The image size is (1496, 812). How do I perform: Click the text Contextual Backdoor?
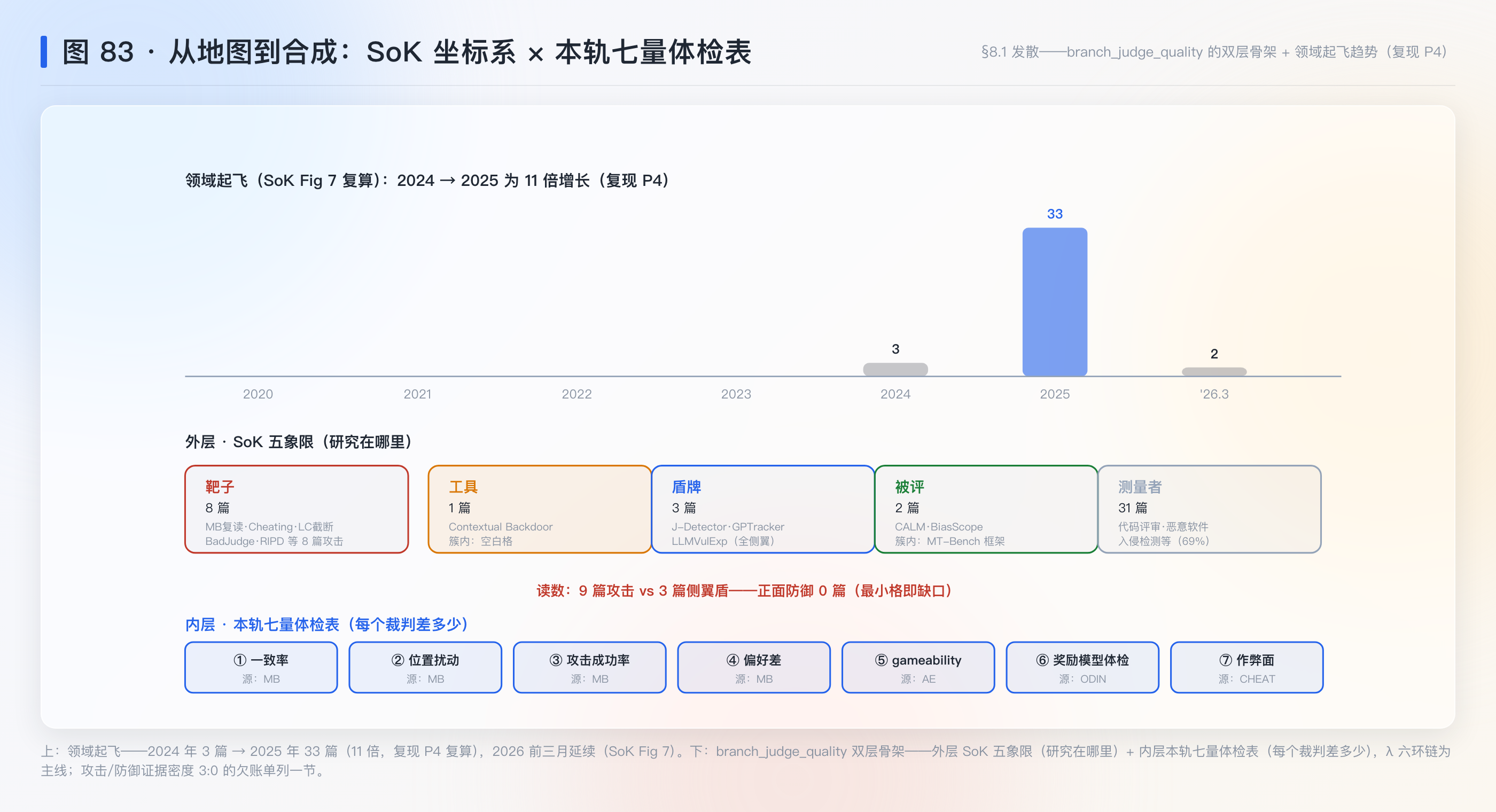coord(501,527)
